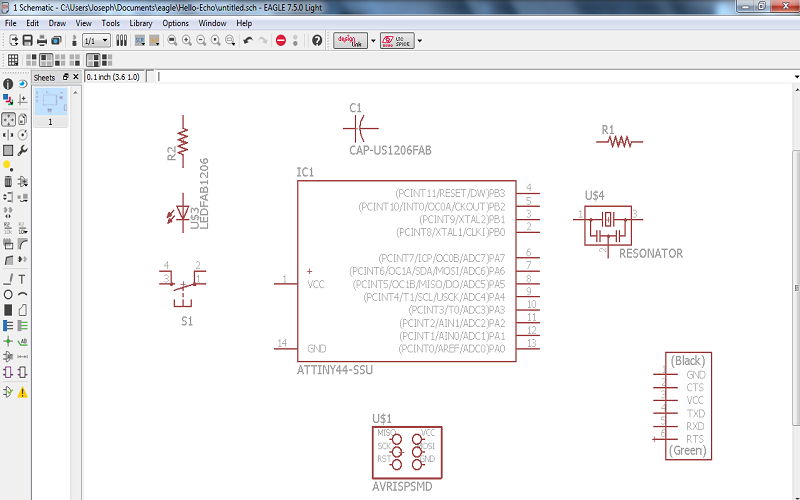This screenshot has width=800, height=500.
Task: Select the Circle drawing tool
Action: tap(8, 294)
